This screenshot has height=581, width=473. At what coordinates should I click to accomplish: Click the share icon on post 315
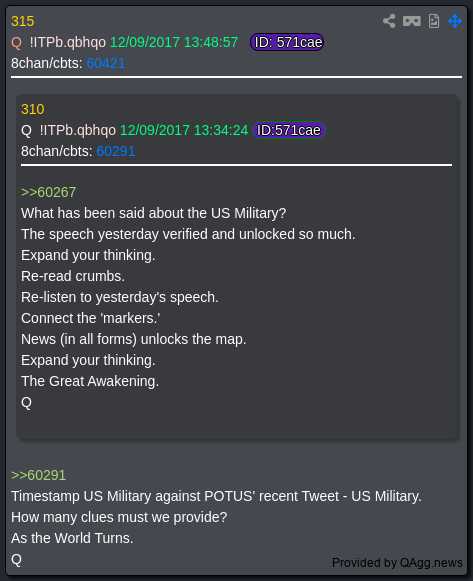389,21
